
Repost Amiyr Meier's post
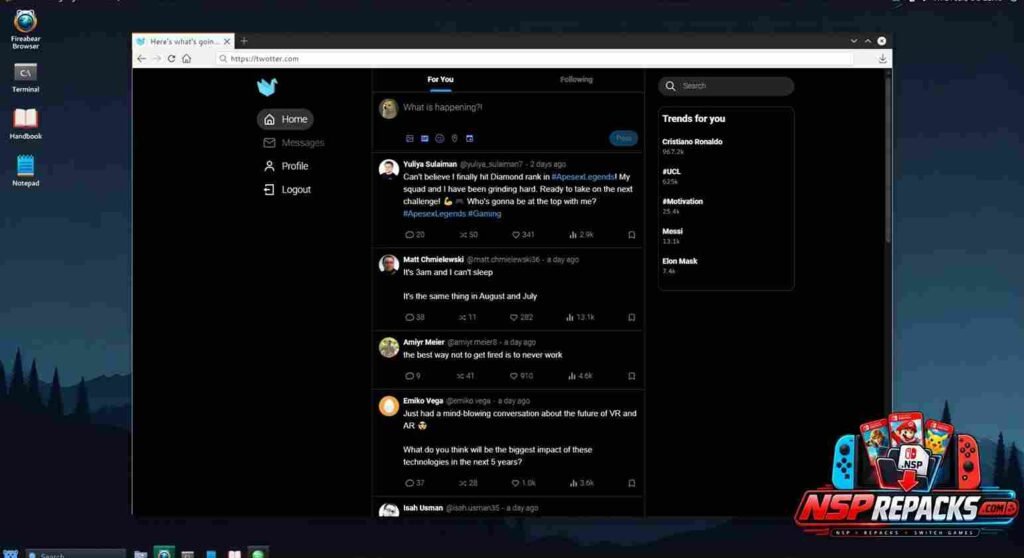466,376
